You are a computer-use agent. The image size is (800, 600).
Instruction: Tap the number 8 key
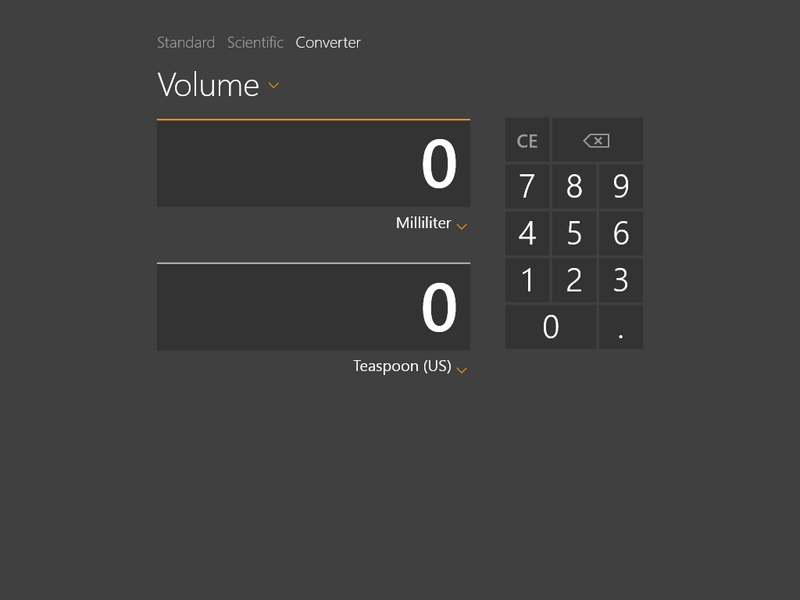pos(574,187)
